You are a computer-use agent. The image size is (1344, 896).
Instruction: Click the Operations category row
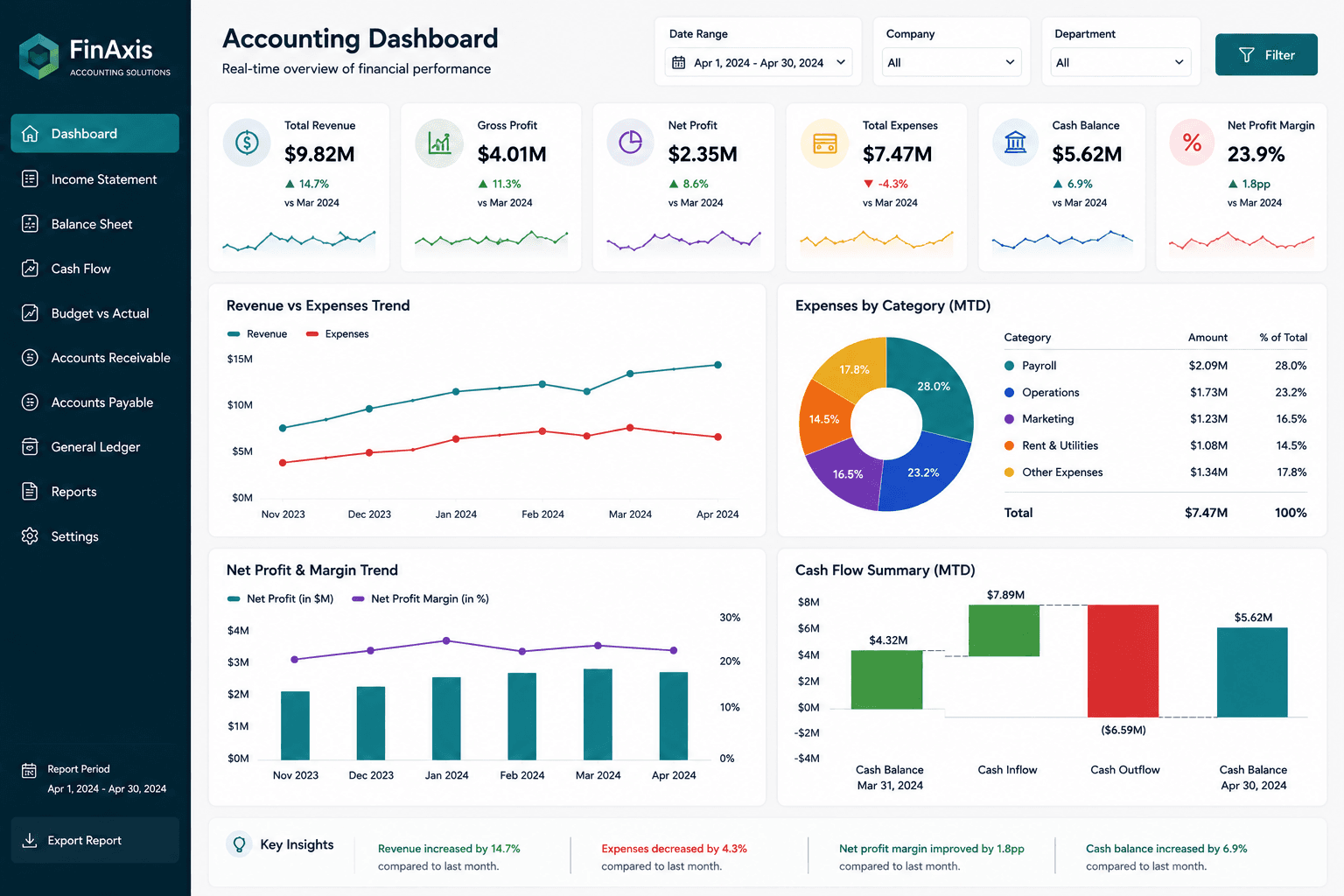[x=1155, y=392]
